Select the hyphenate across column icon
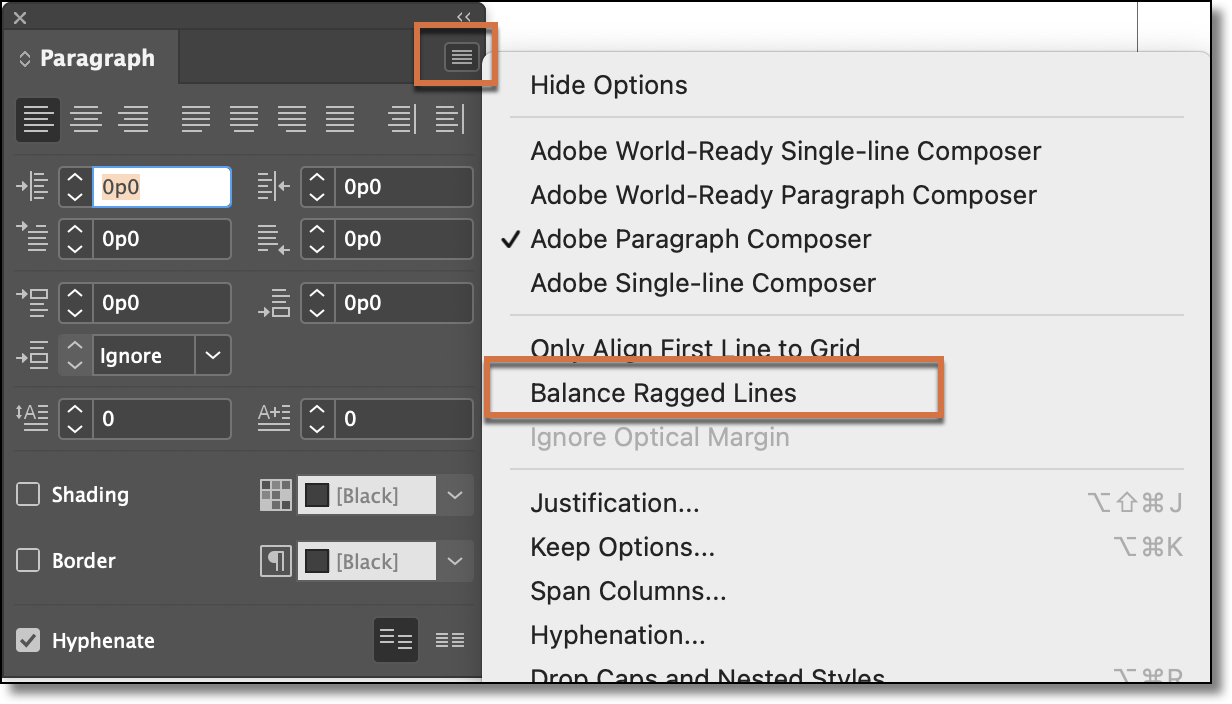The width and height of the screenshot is (1232, 704). click(449, 640)
